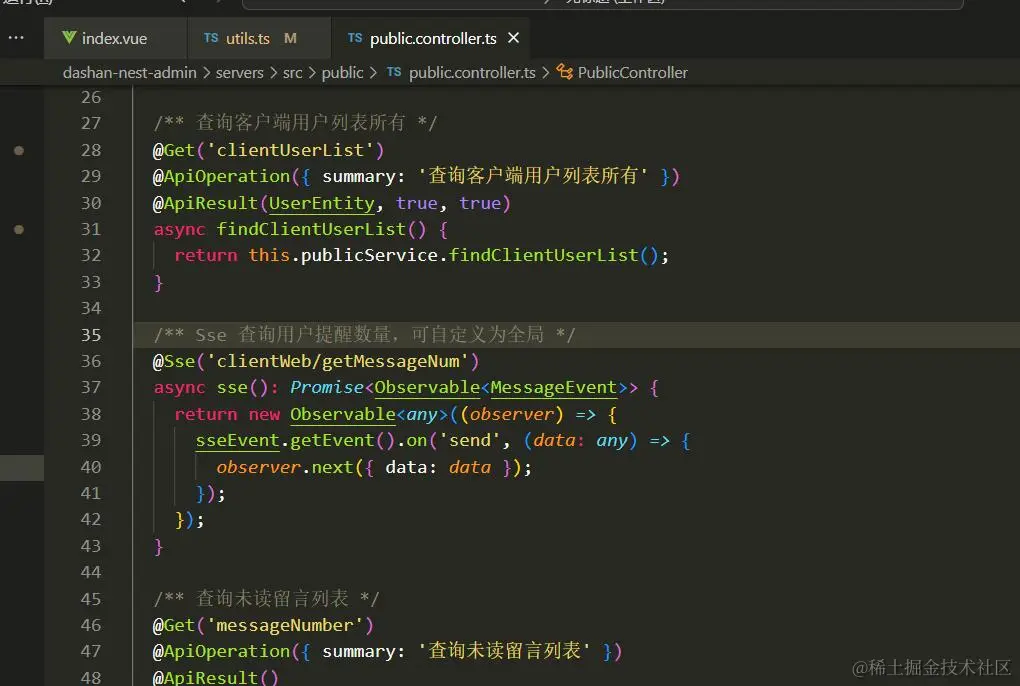This screenshot has height=686, width=1020.
Task: Close the public.controller.ts tab
Action: coord(513,38)
